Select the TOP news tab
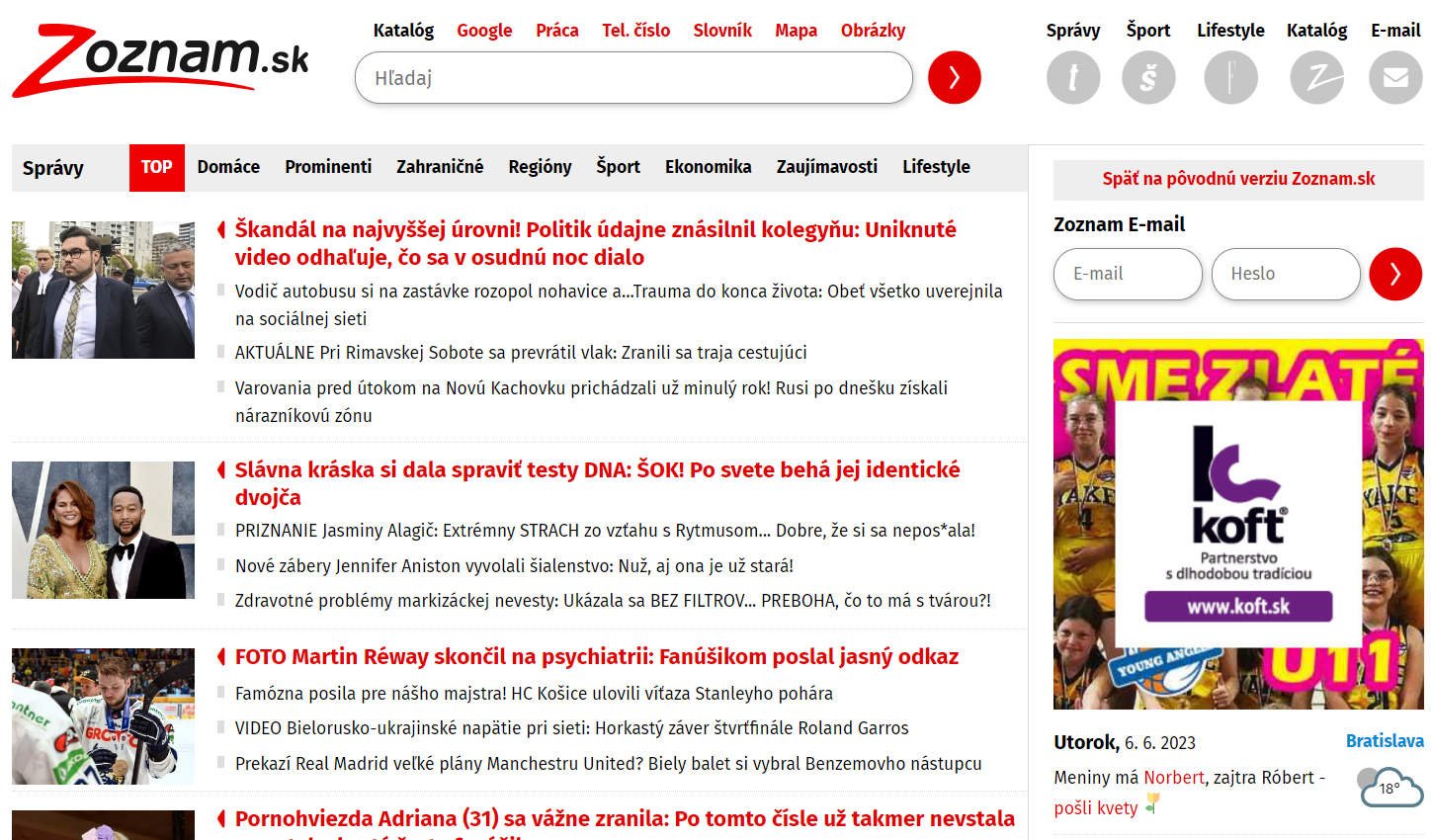This screenshot has width=1431, height=840. (x=156, y=167)
